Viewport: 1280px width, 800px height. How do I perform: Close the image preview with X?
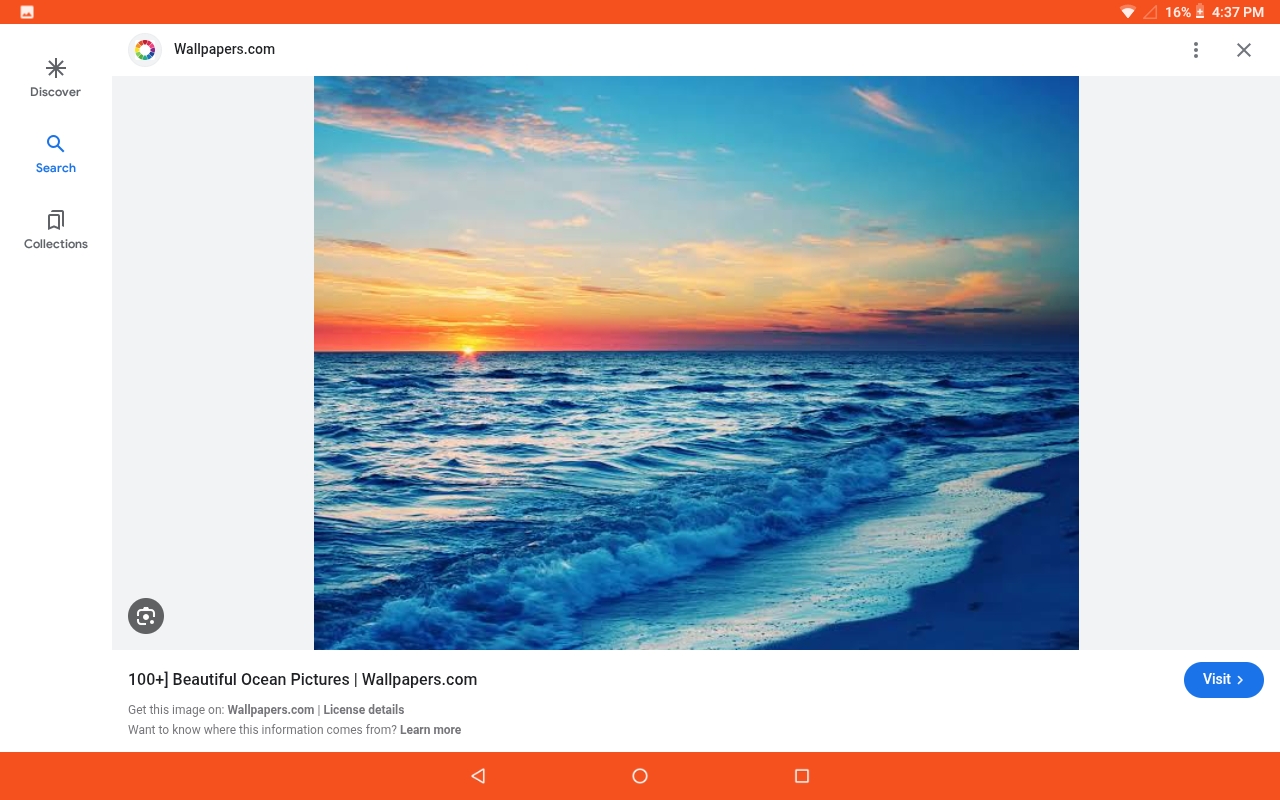pyautogui.click(x=1244, y=50)
